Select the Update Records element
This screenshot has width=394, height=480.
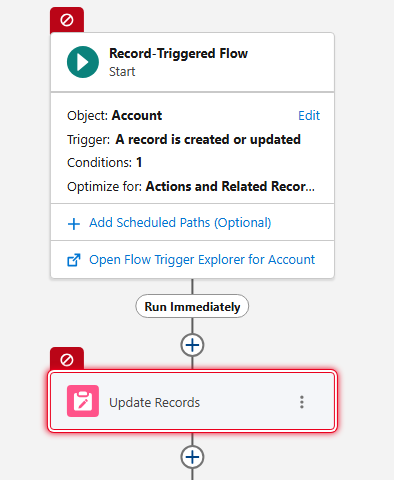tap(192, 401)
